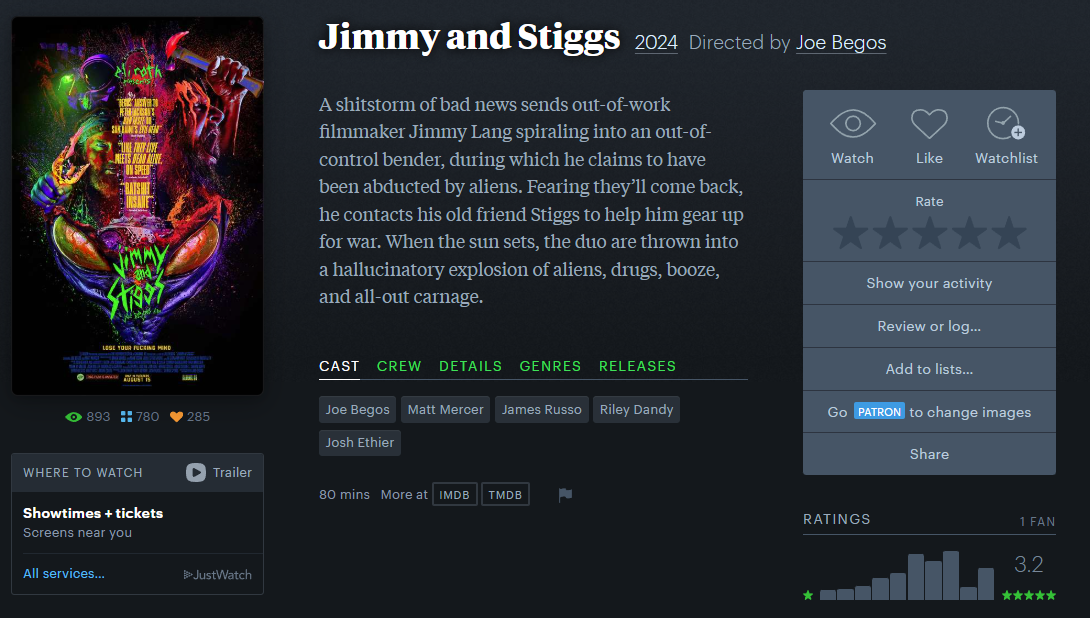Switch to the CREW tab

tap(399, 366)
